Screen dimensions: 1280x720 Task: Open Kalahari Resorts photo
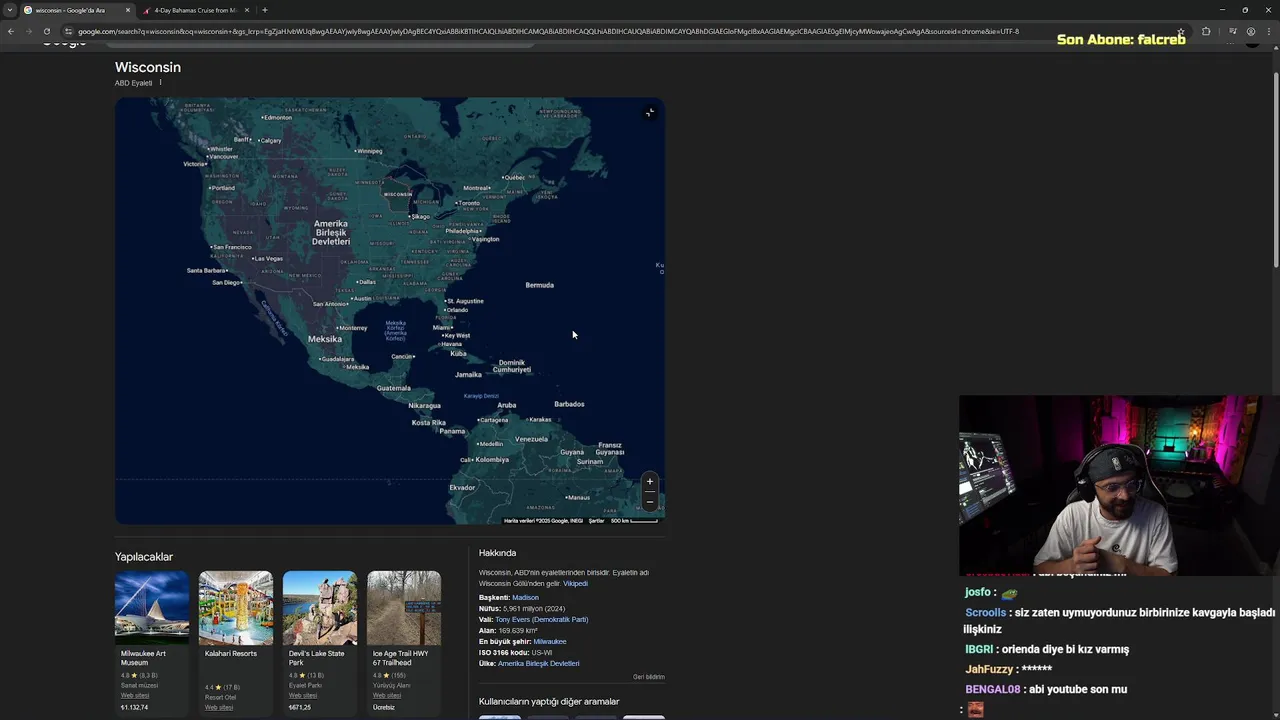tap(236, 608)
